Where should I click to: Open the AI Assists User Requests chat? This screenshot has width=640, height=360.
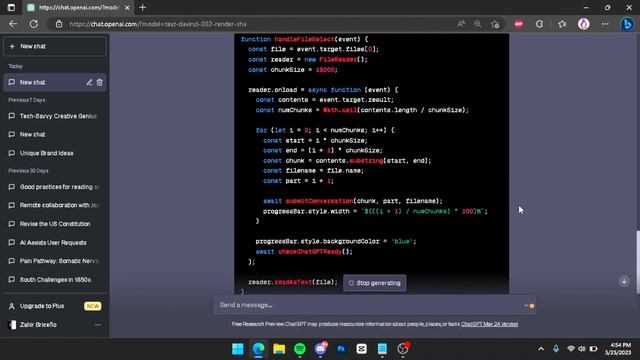coord(55,242)
